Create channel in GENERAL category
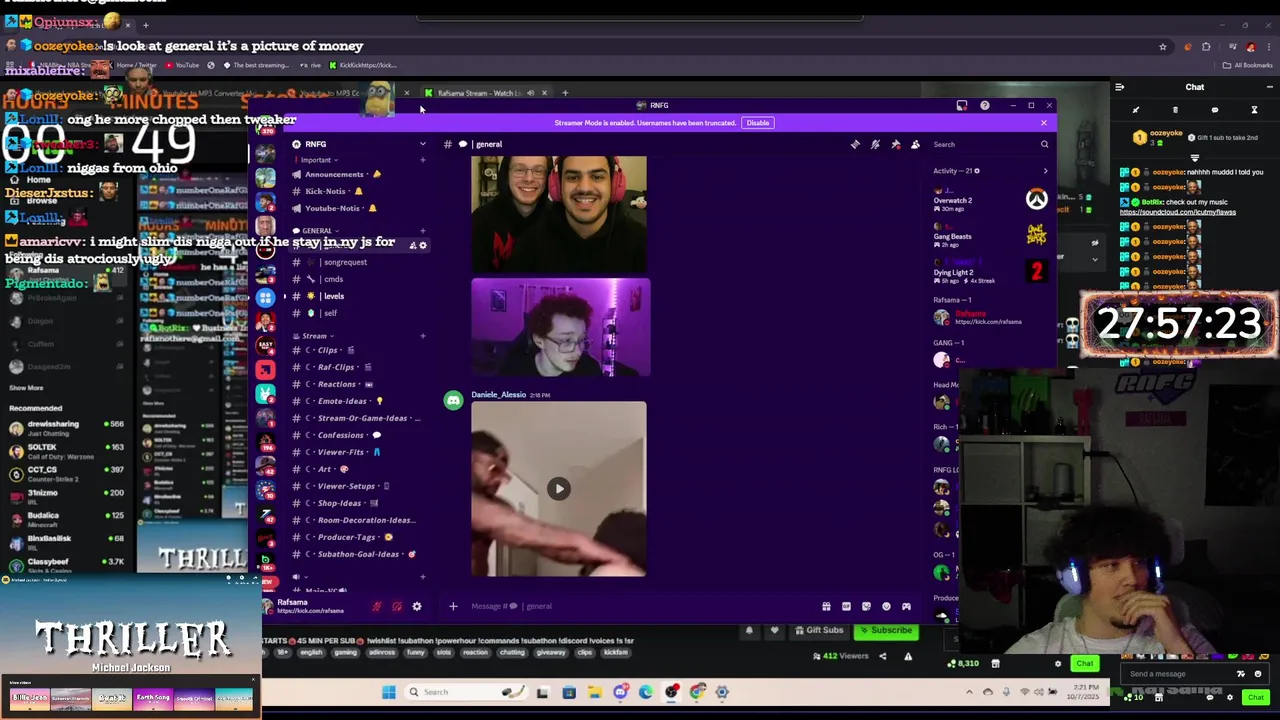The height and width of the screenshot is (720, 1280). pos(423,231)
